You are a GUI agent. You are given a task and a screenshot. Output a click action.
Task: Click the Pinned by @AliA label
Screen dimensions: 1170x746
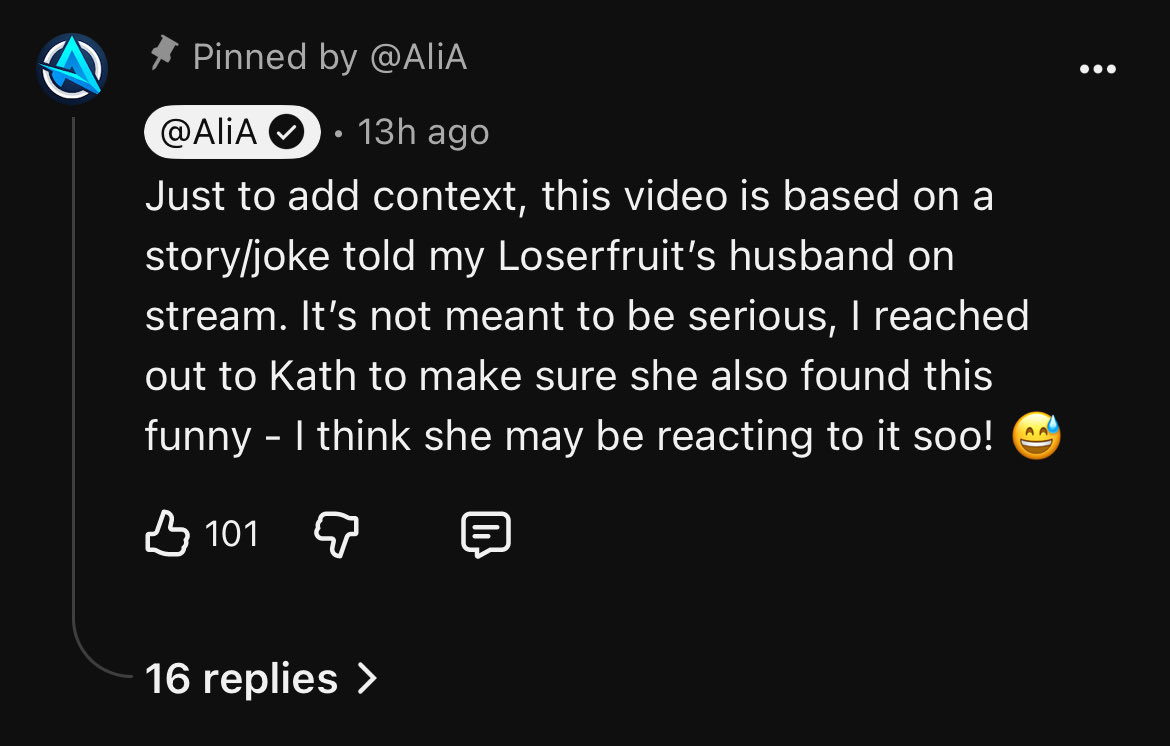(330, 57)
